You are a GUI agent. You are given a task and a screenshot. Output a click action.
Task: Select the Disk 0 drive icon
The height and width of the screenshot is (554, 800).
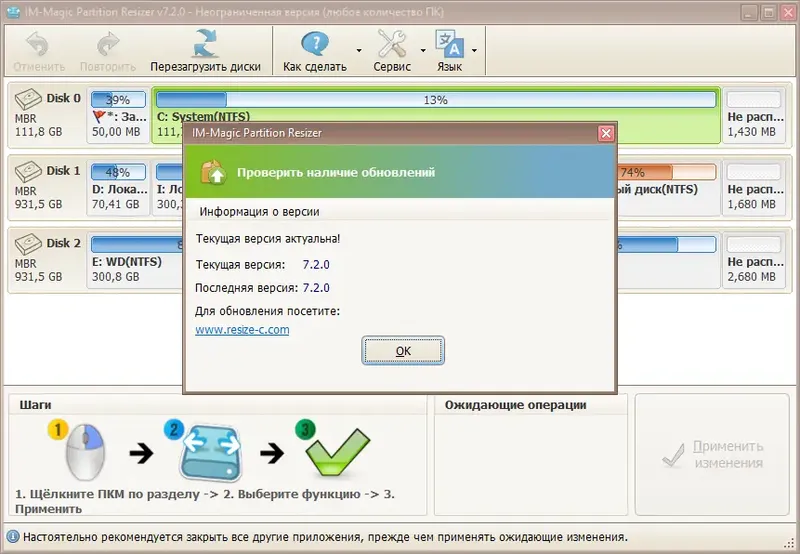(x=28, y=99)
